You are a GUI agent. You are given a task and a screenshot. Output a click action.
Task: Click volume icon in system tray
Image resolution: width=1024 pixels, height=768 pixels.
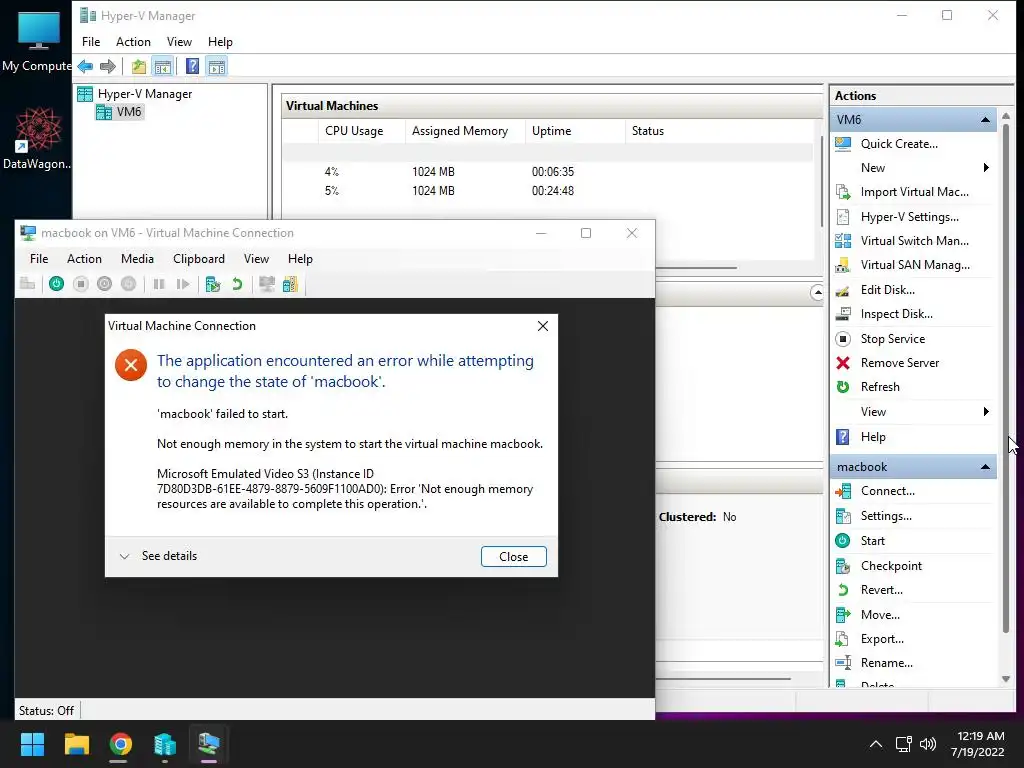[x=927, y=744]
